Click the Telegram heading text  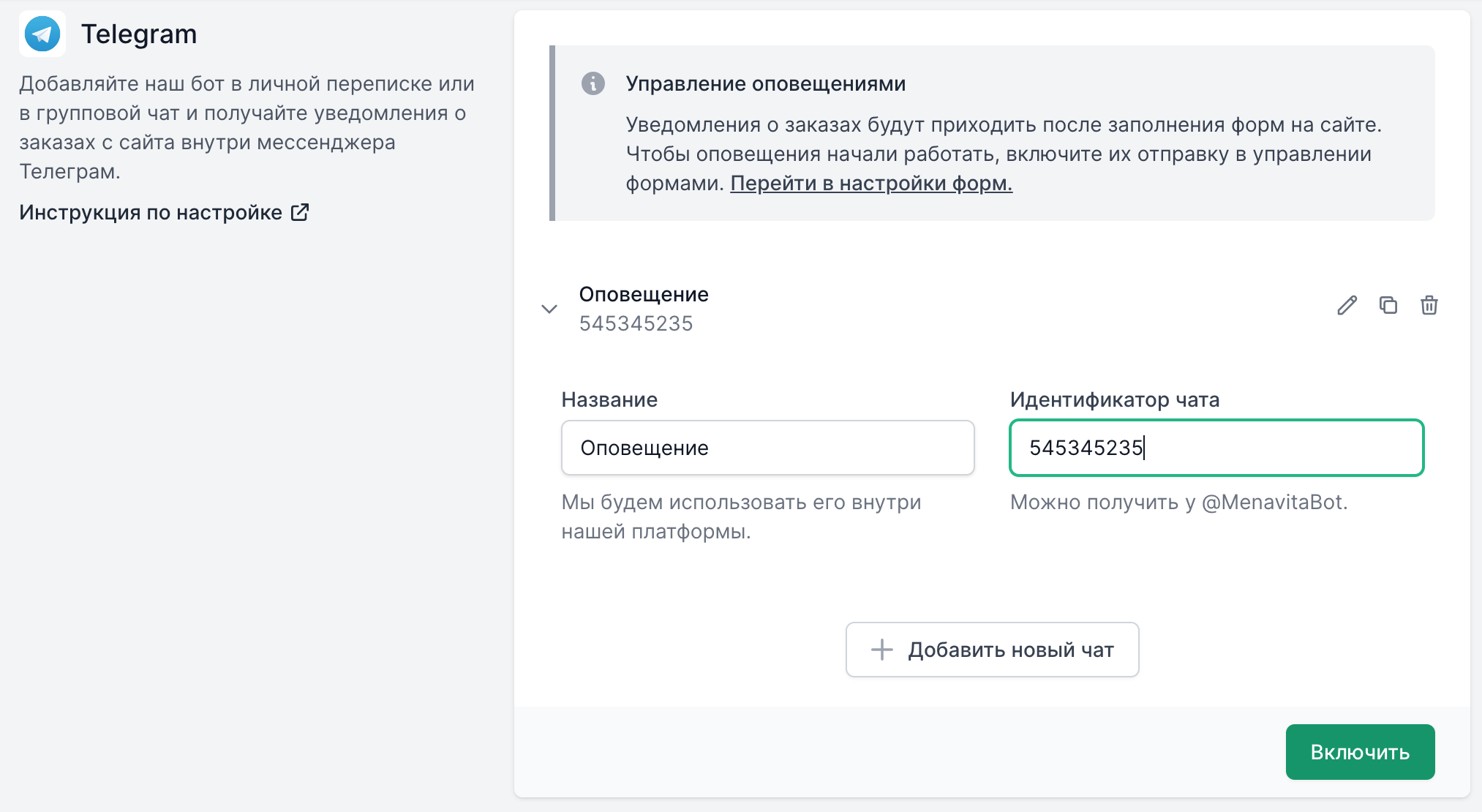[x=138, y=34]
